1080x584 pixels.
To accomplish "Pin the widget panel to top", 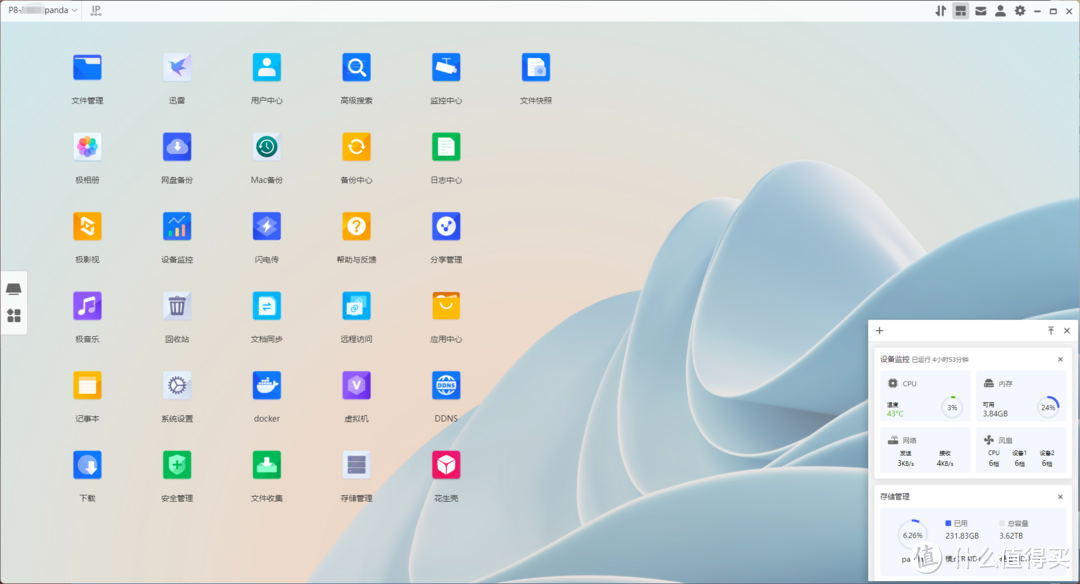I will pyautogui.click(x=1050, y=331).
